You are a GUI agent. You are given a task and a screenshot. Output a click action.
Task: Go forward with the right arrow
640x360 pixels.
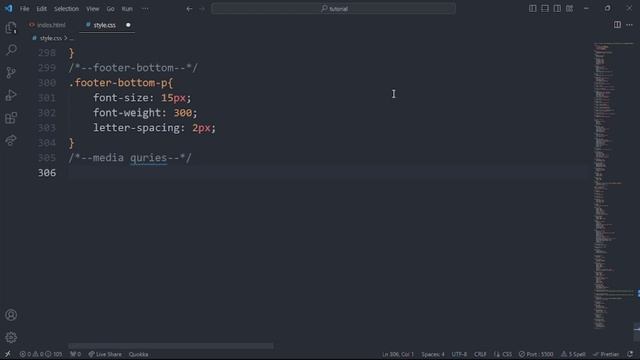(202, 9)
